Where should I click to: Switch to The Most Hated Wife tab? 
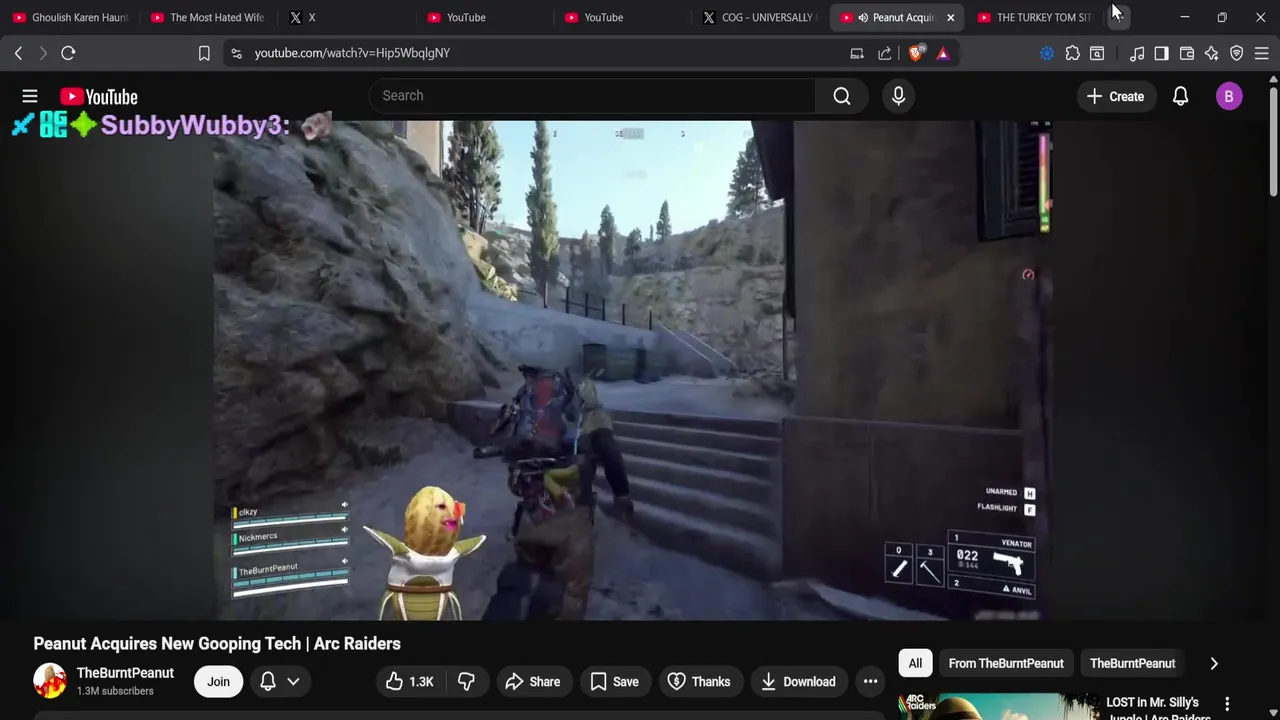[209, 17]
